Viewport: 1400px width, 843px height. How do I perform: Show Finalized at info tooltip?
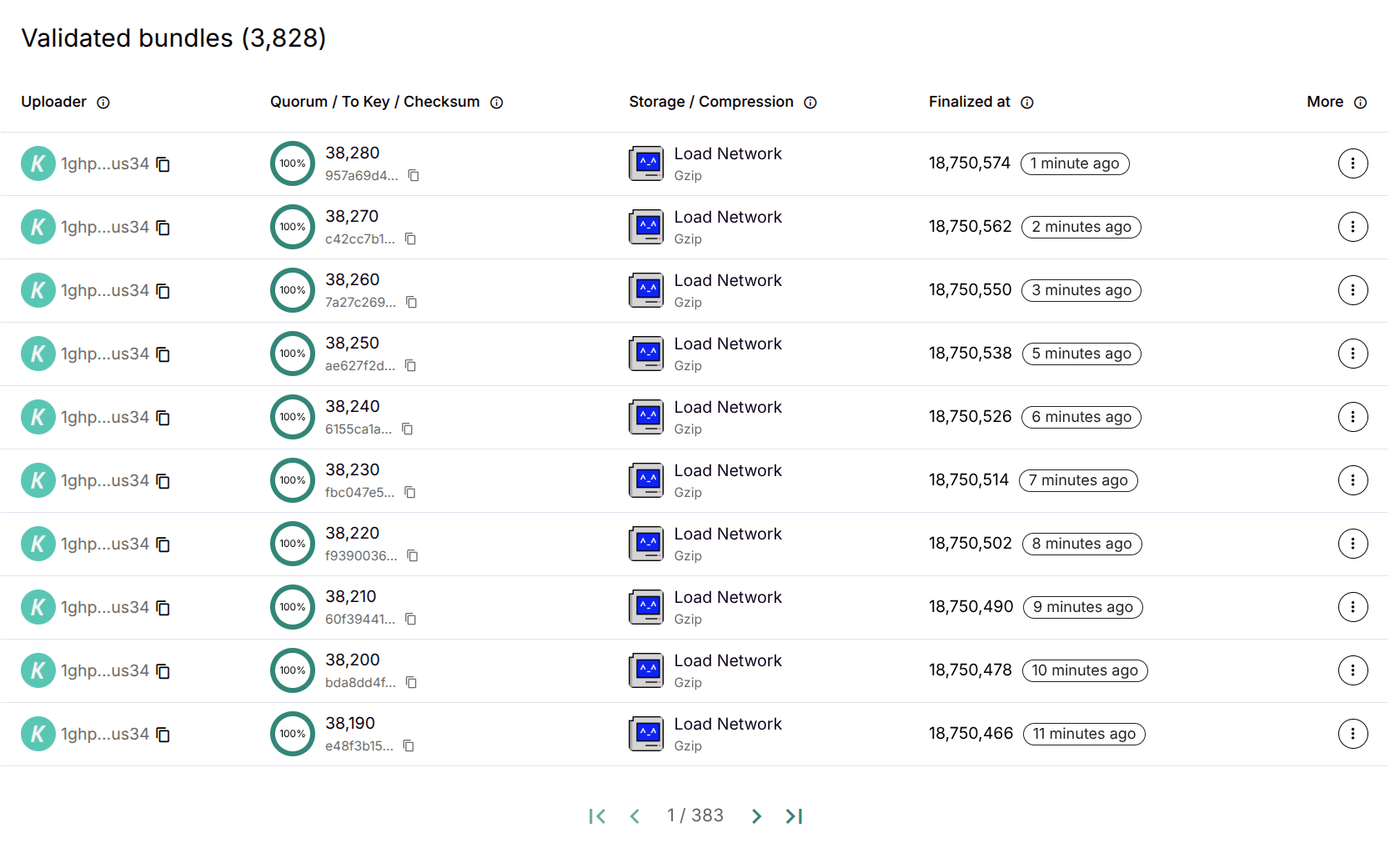click(x=1026, y=103)
